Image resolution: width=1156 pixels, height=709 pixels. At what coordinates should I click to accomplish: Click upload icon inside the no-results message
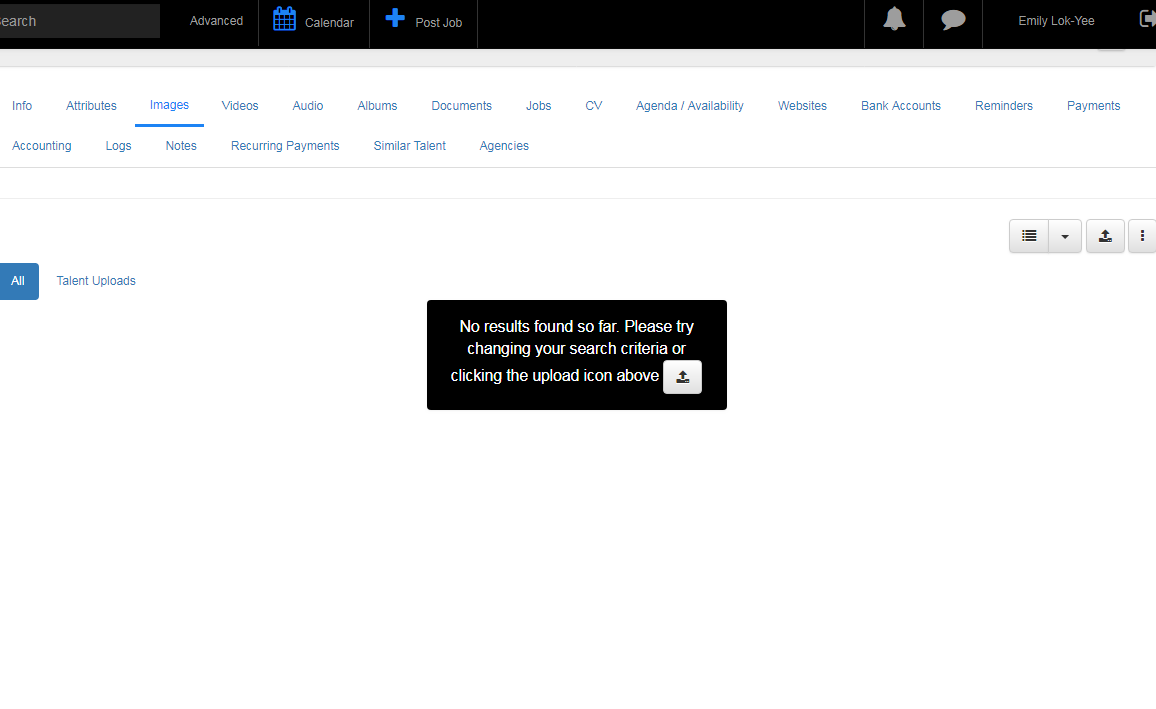(x=682, y=377)
